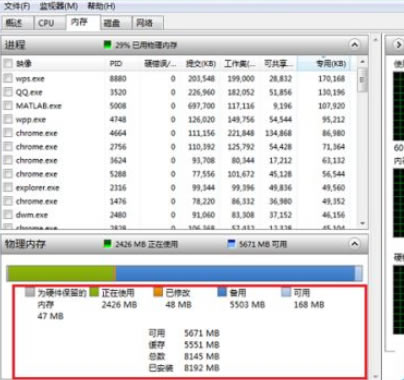Click the light-blue free segment of memory bar
The width and height of the screenshot is (404, 380).
point(358,273)
